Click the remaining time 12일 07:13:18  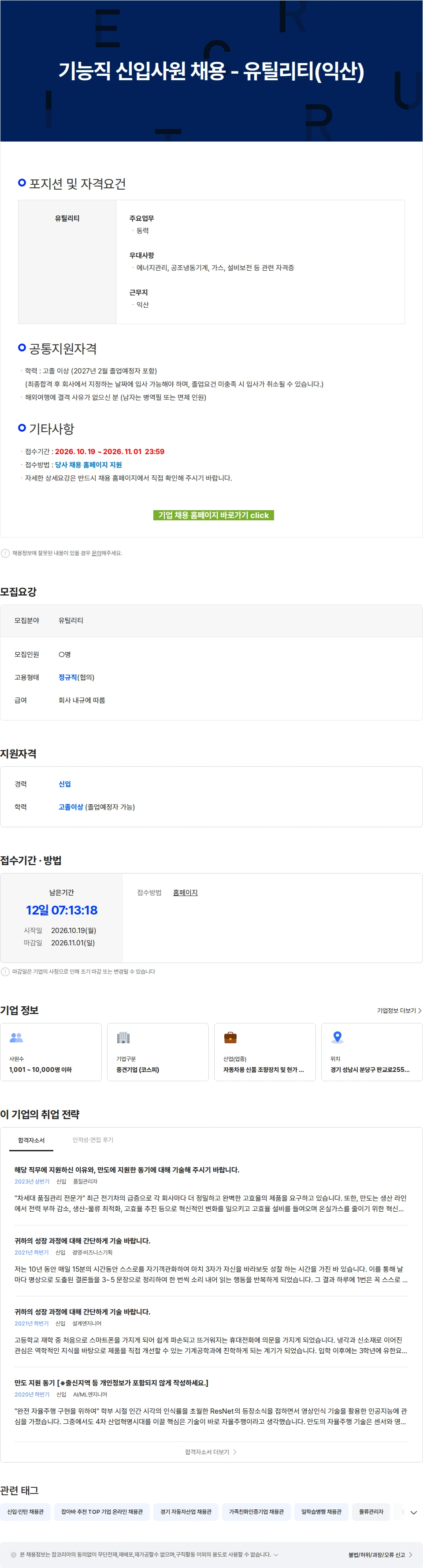62,910
